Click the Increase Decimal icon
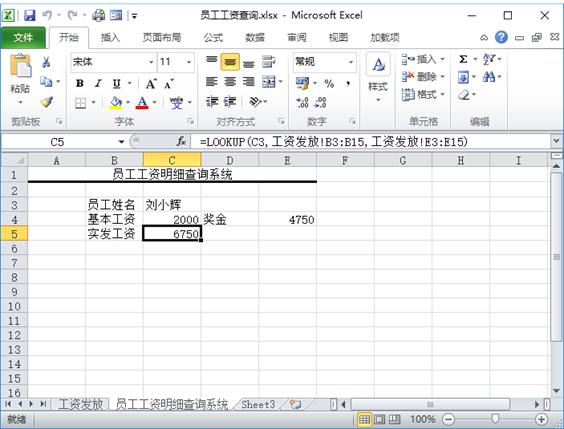Image resolution: width=564 pixels, height=429 pixels. click(x=302, y=102)
